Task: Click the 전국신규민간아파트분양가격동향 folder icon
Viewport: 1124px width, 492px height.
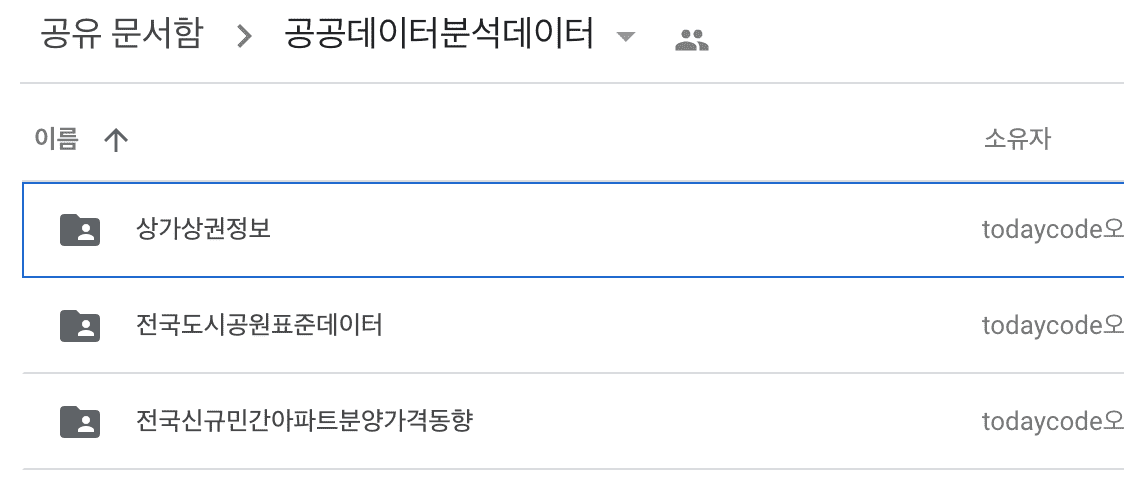Action: click(x=80, y=422)
